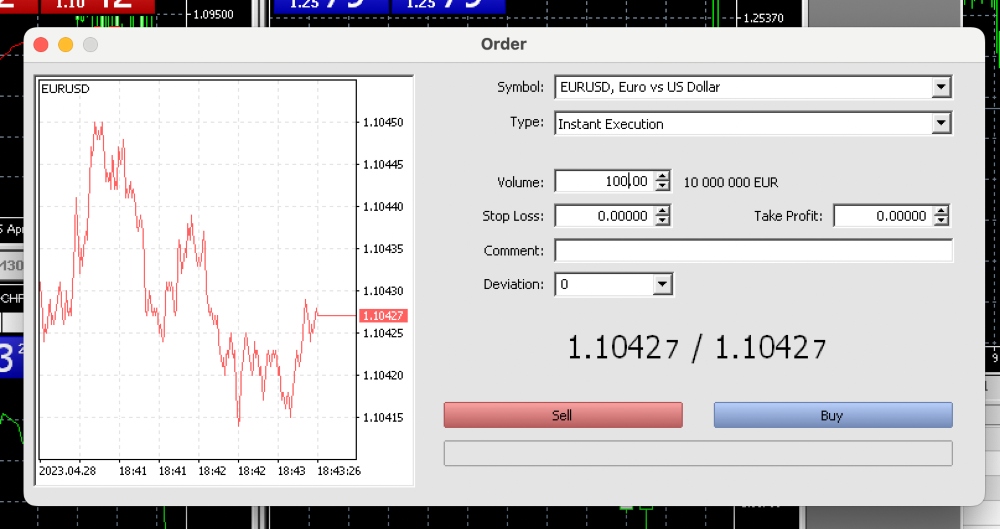Open the Type dropdown arrow

(941, 123)
